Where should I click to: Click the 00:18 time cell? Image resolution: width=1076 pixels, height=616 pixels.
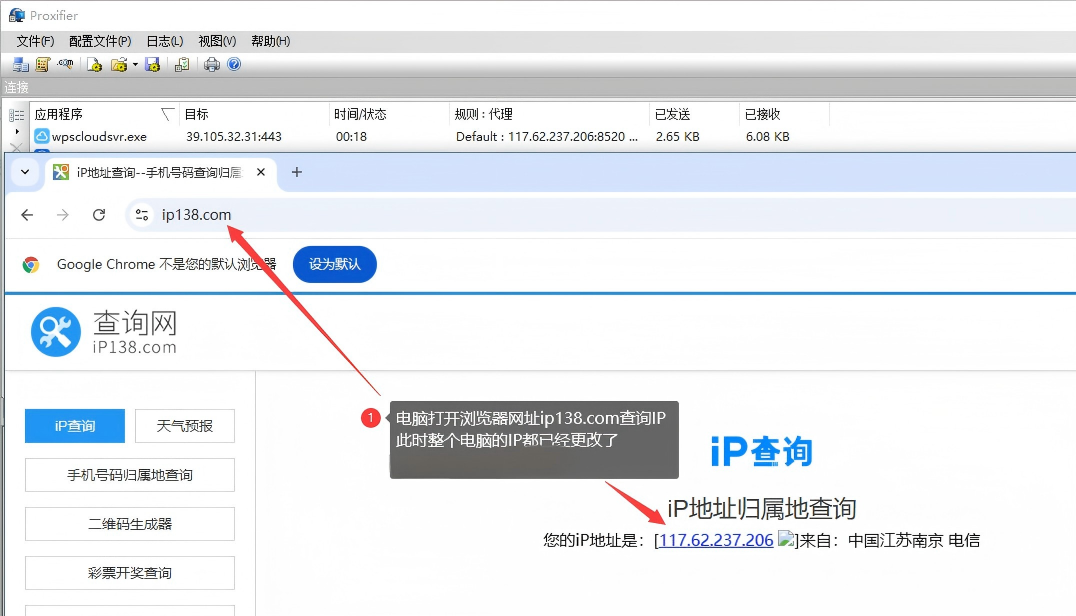click(x=351, y=137)
